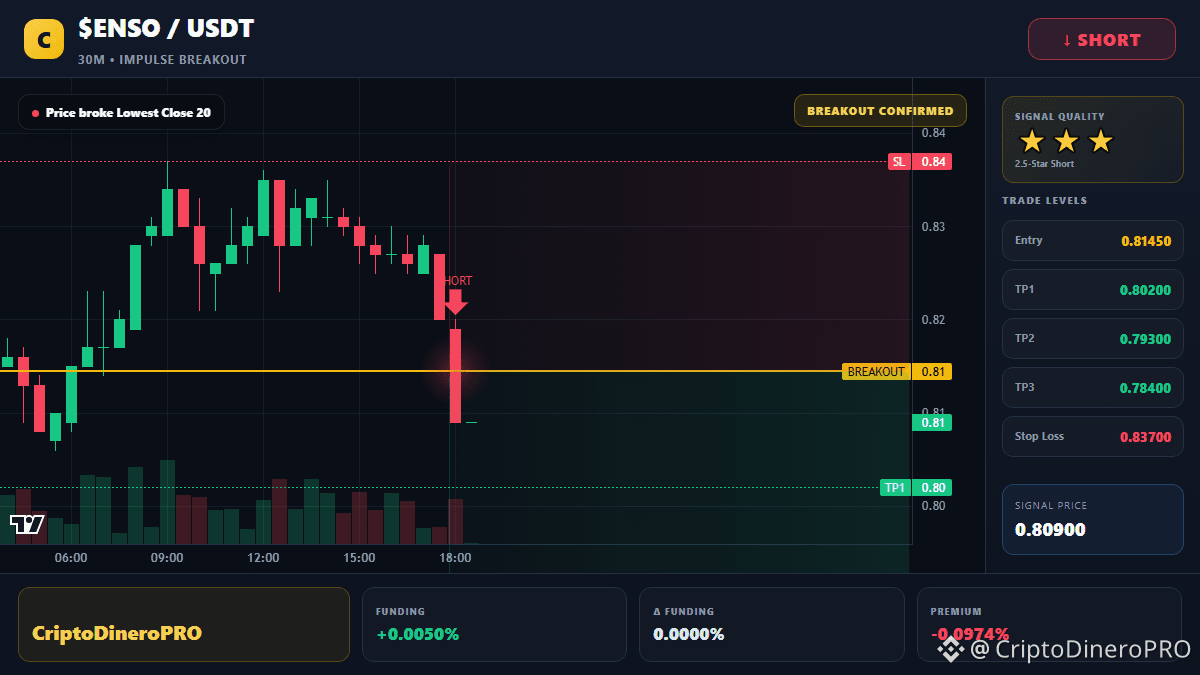Click the Entry 0.81450 row

tap(1093, 240)
